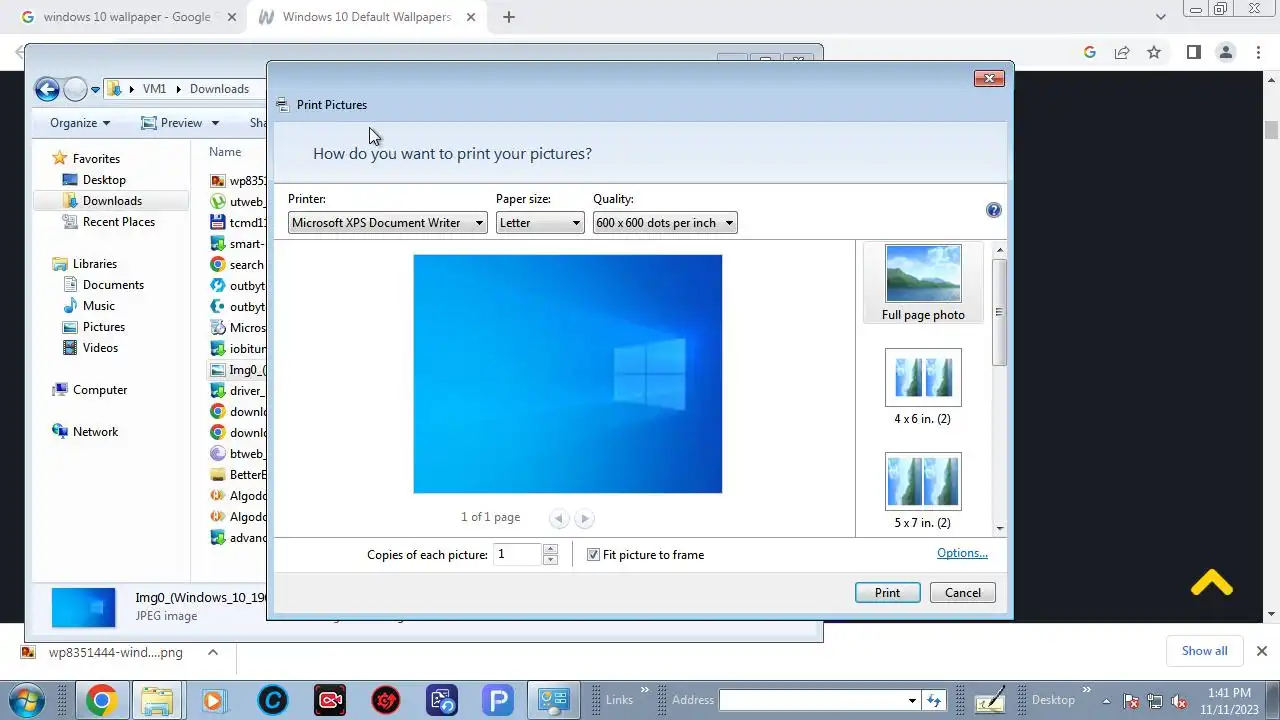The height and width of the screenshot is (720, 1280).
Task: Select tcmd file in Explorer list
Action: coord(237,223)
